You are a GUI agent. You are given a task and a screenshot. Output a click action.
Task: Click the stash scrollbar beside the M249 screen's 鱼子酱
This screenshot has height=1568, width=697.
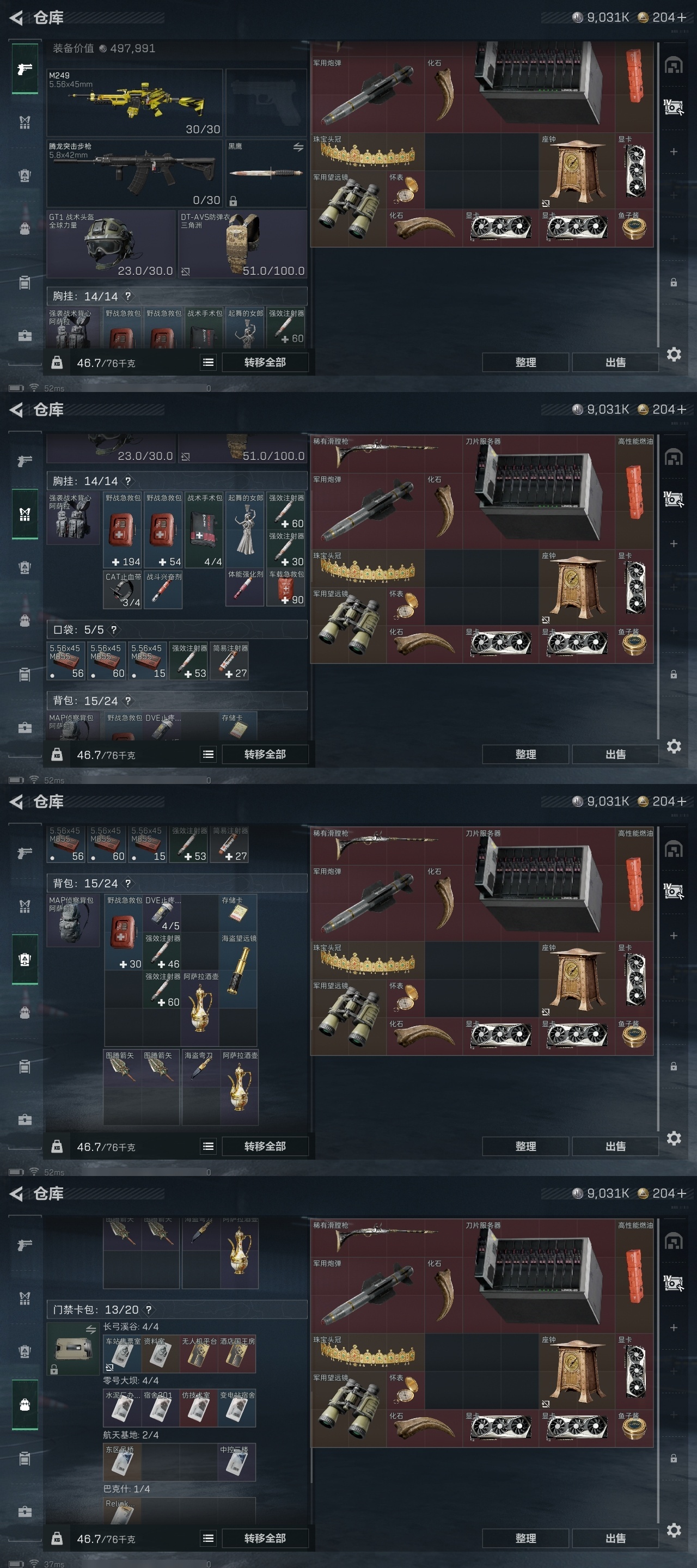(x=658, y=195)
